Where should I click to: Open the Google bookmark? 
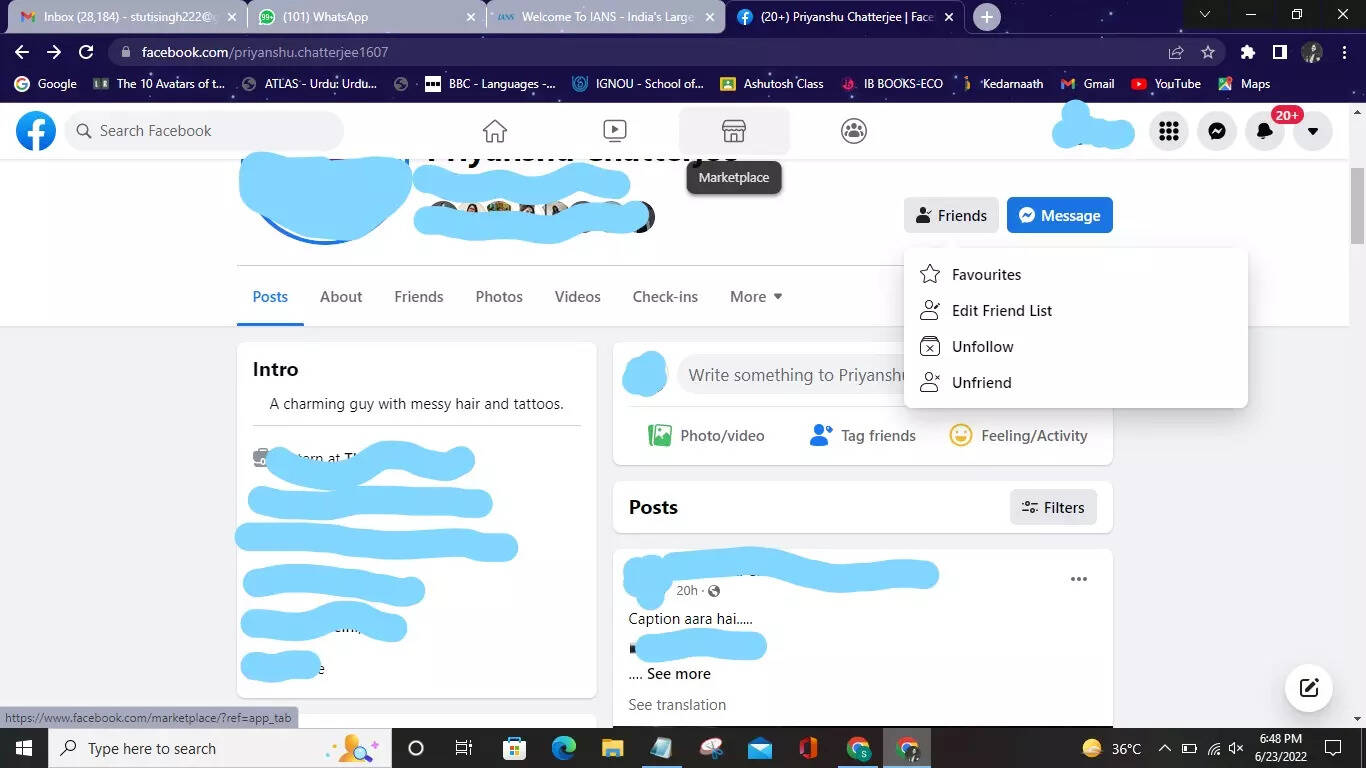click(x=45, y=84)
